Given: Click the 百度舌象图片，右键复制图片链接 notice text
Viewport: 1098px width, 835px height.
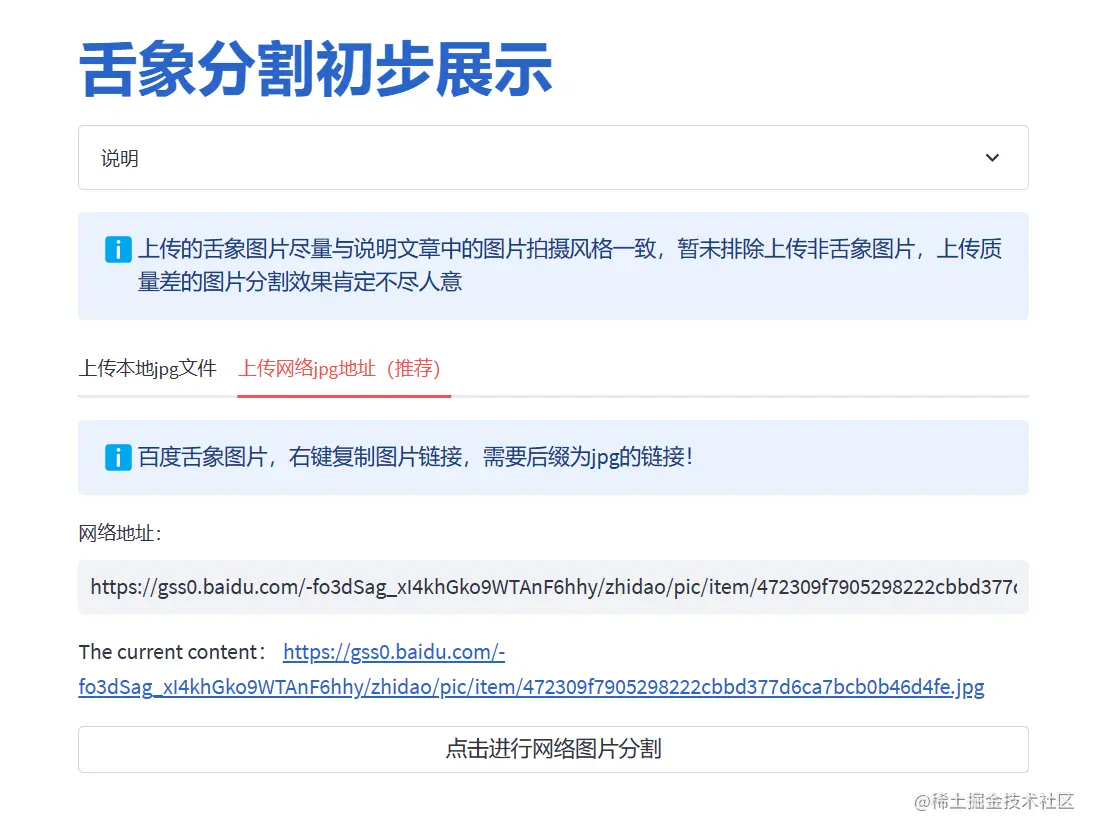Looking at the screenshot, I should tap(415, 457).
